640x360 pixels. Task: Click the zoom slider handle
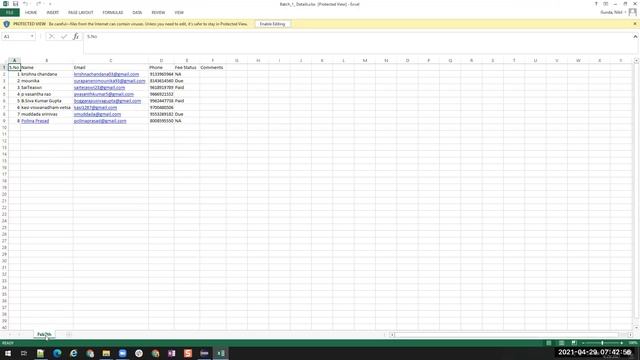coord(602,343)
